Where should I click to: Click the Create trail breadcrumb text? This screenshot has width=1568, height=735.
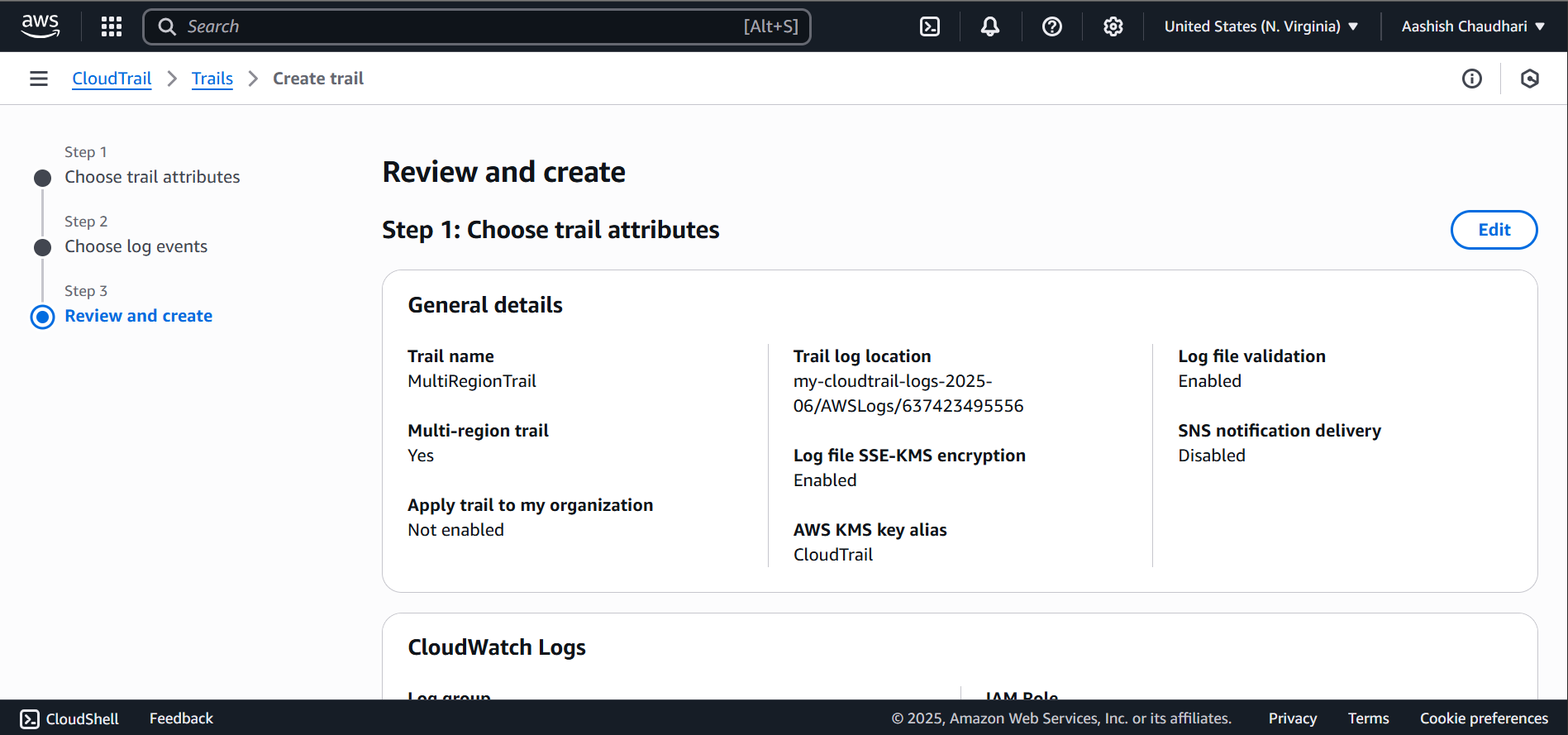coord(318,79)
